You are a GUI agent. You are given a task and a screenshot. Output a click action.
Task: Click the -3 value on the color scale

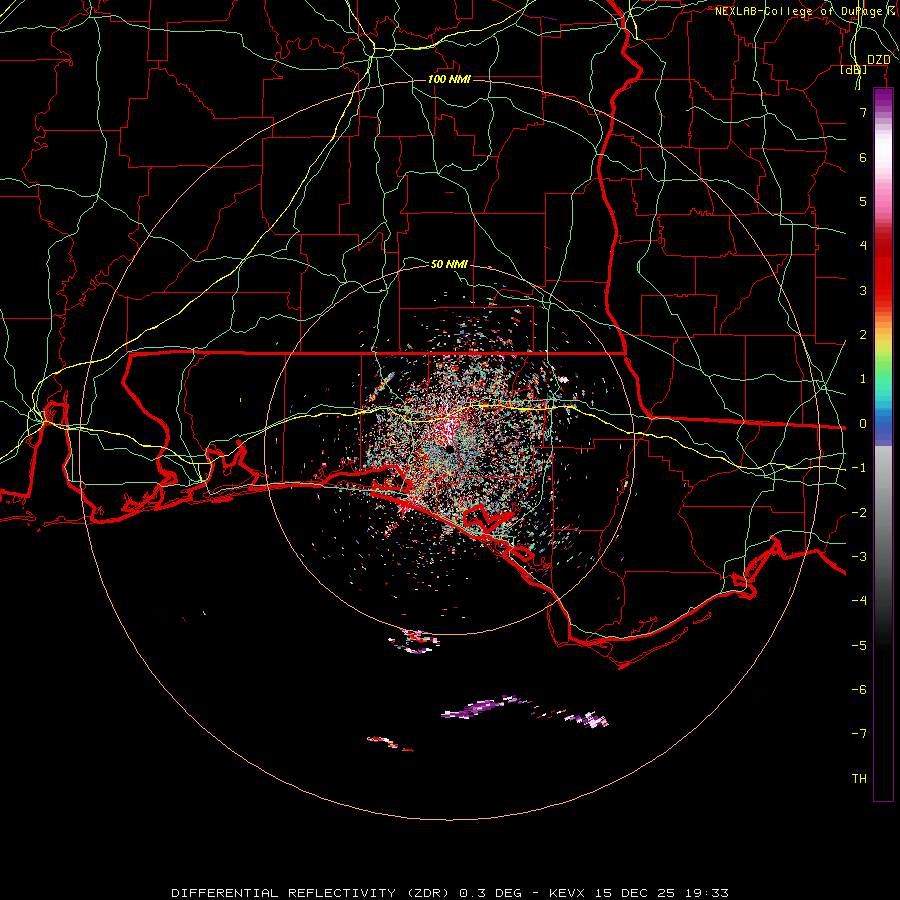click(x=859, y=557)
